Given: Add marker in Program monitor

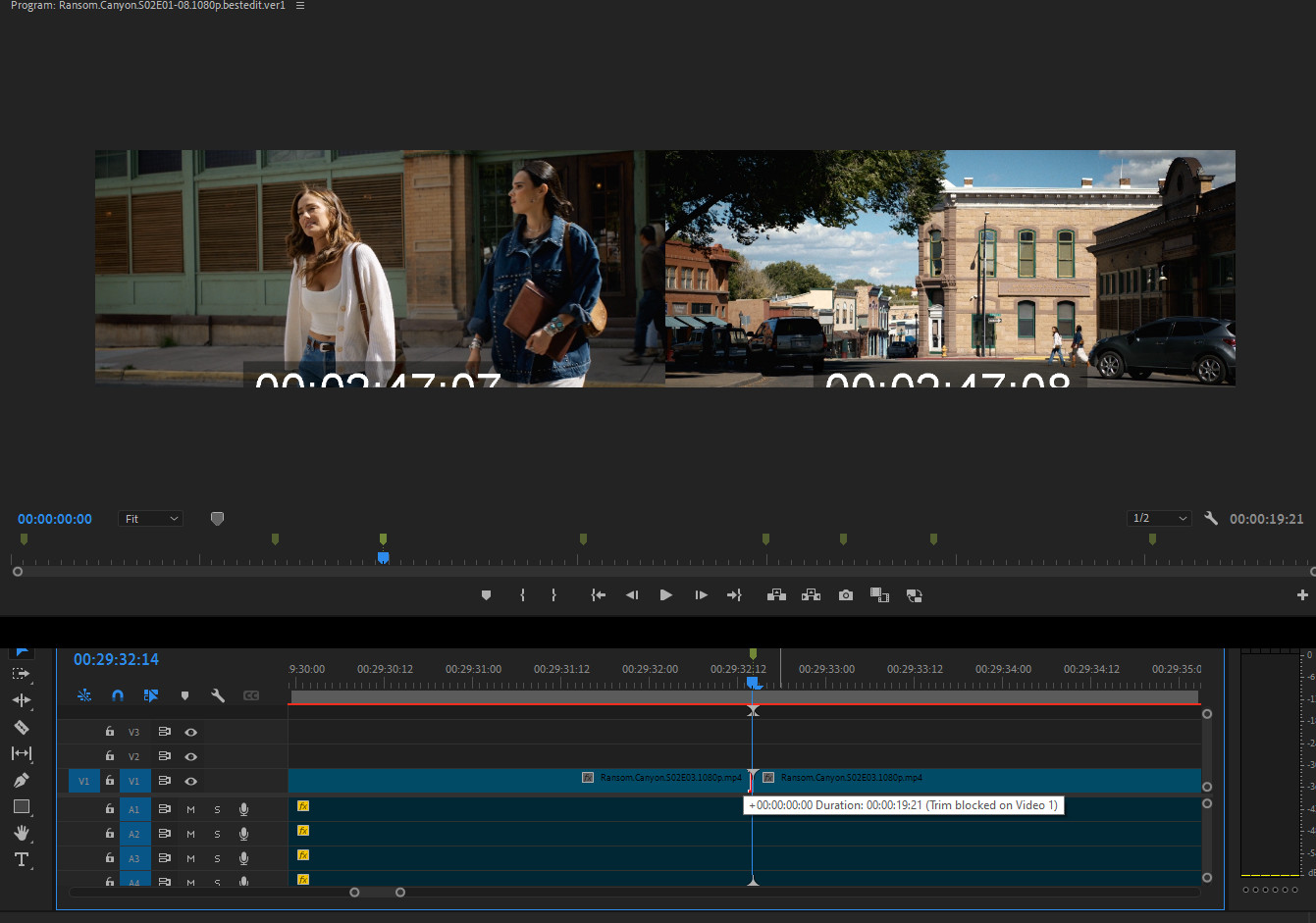Looking at the screenshot, I should click(x=486, y=595).
